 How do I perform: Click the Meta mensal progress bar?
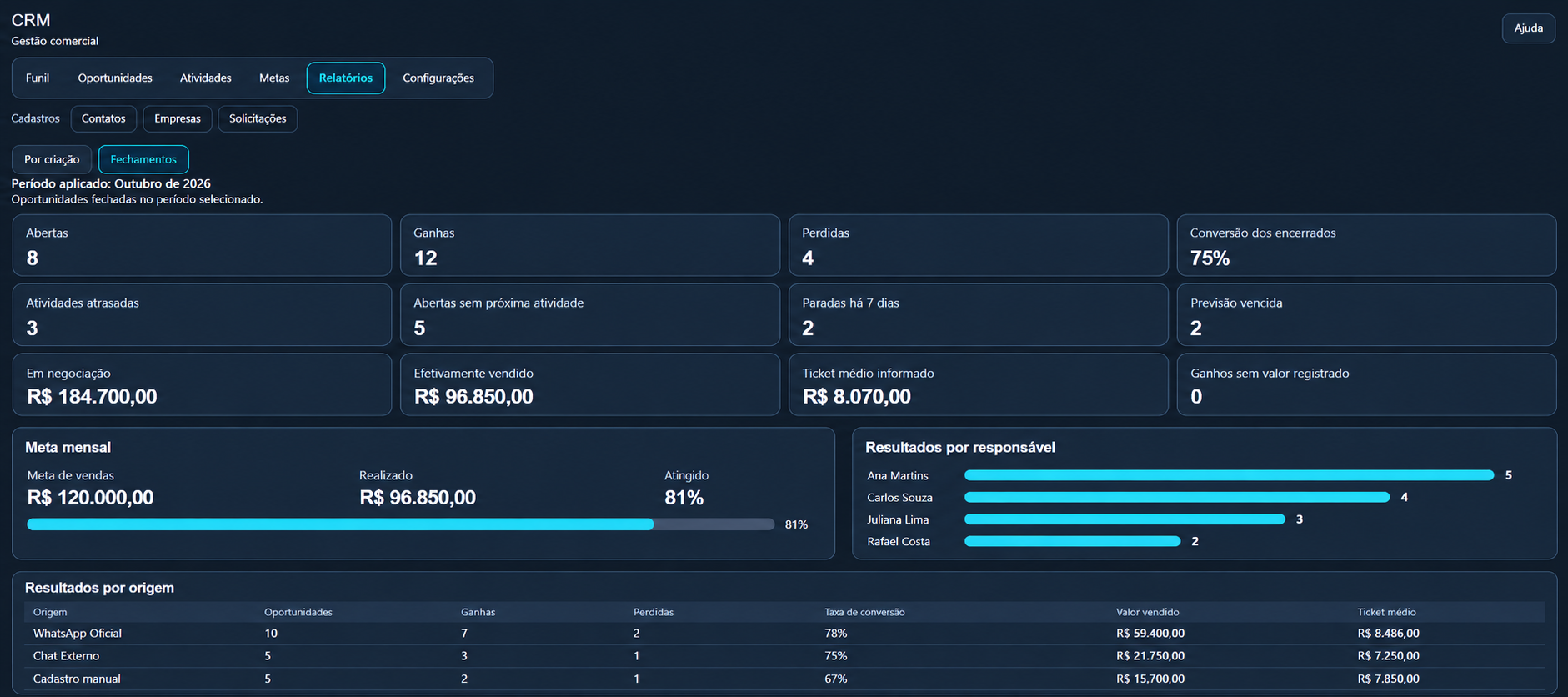click(x=401, y=524)
